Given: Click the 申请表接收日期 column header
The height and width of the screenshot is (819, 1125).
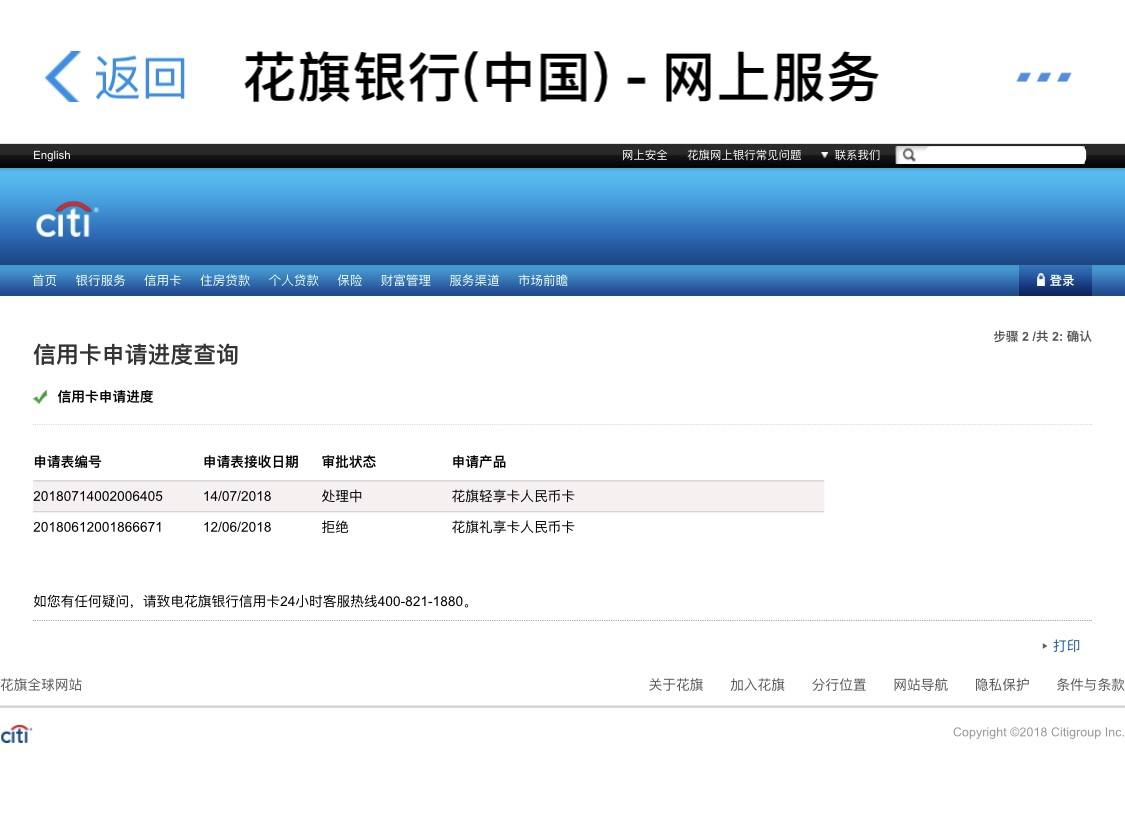Looking at the screenshot, I should [251, 462].
